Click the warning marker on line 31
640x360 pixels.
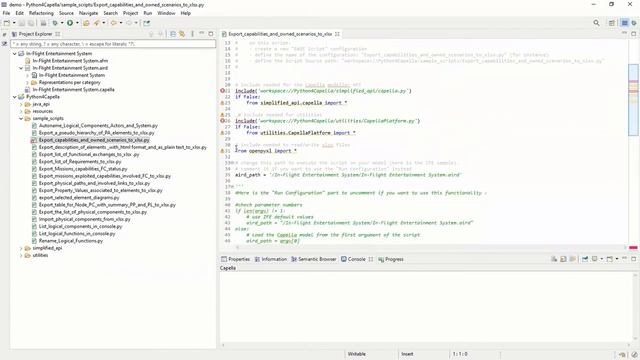[x=223, y=151]
